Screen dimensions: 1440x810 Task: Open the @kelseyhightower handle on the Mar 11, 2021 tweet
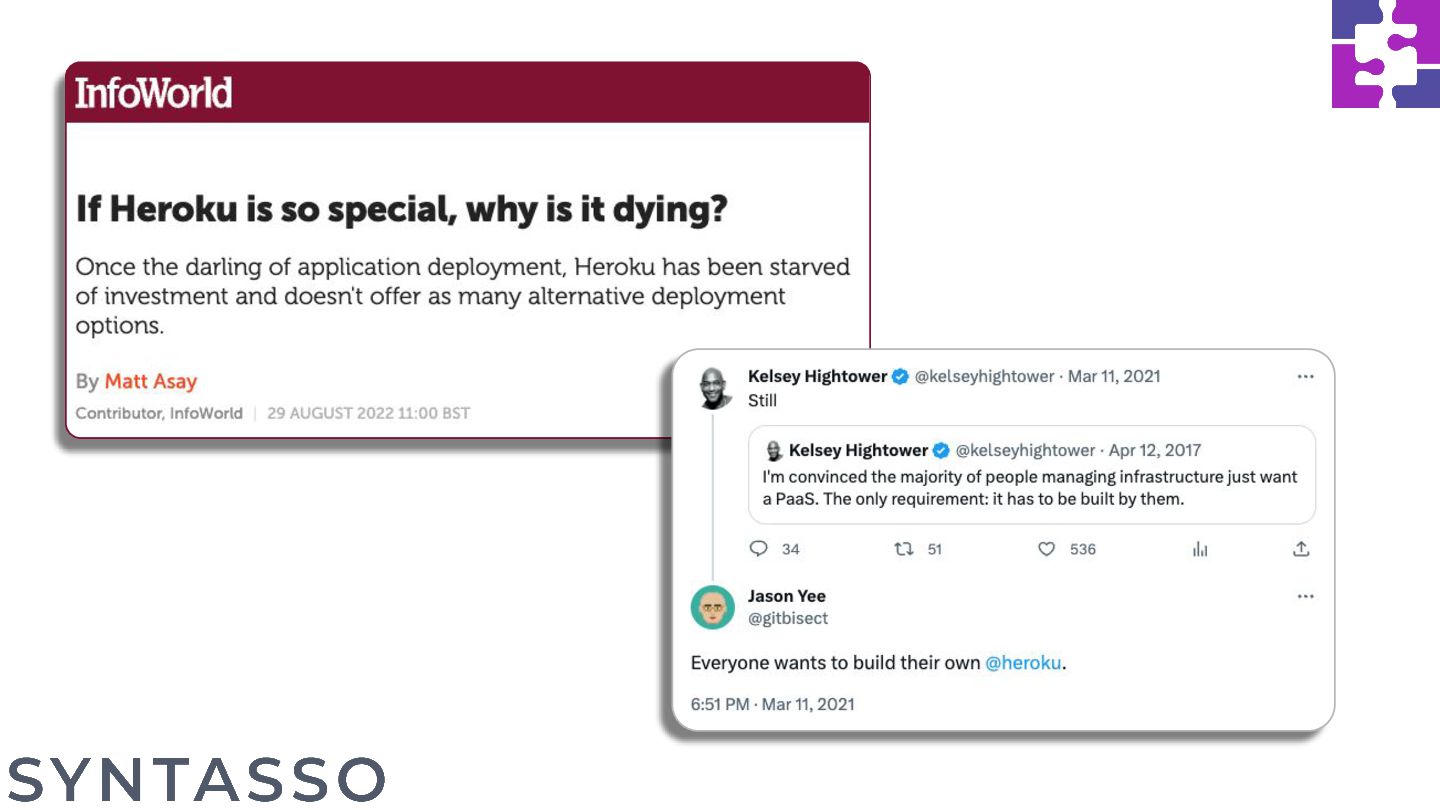point(985,376)
